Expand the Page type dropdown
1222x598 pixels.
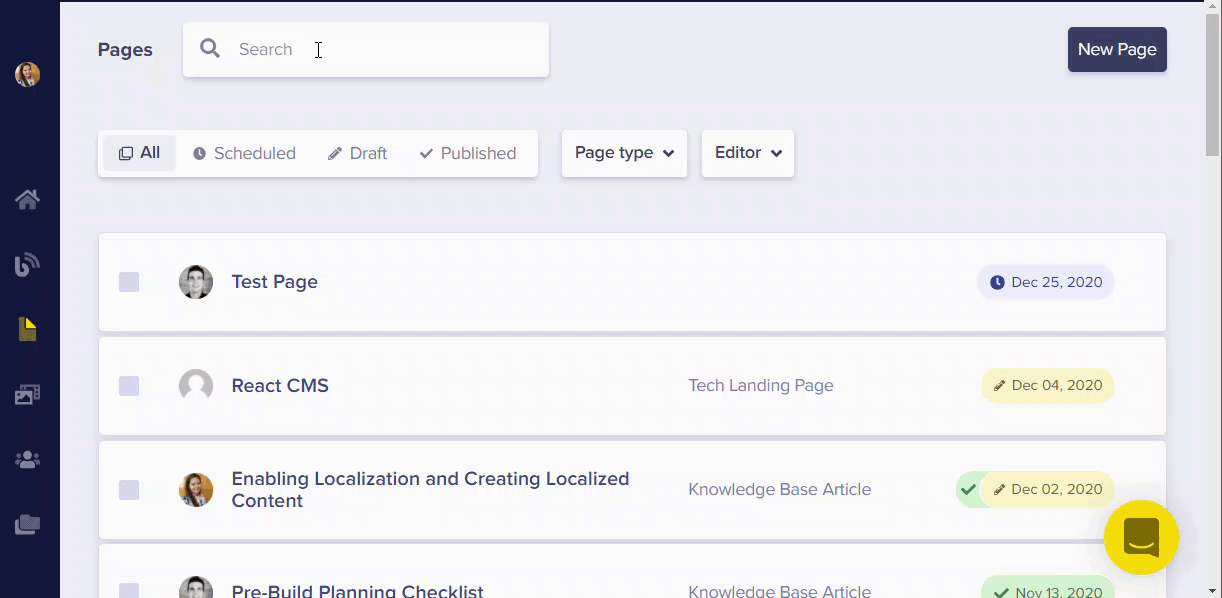tap(624, 153)
